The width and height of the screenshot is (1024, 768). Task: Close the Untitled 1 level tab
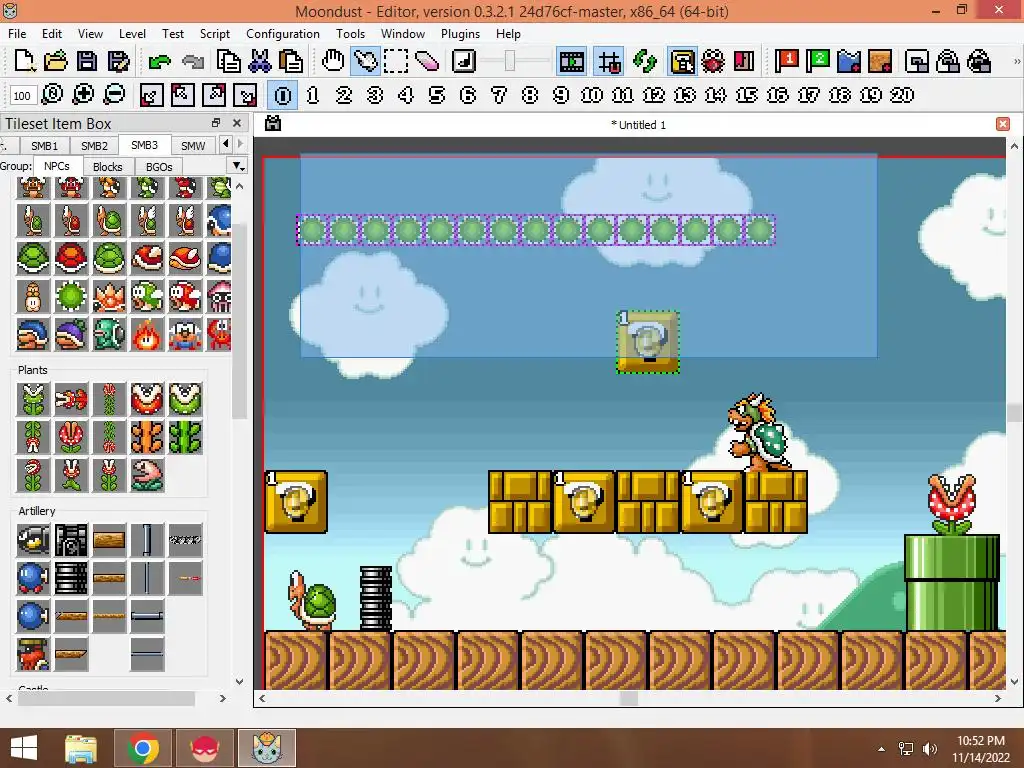click(1003, 124)
